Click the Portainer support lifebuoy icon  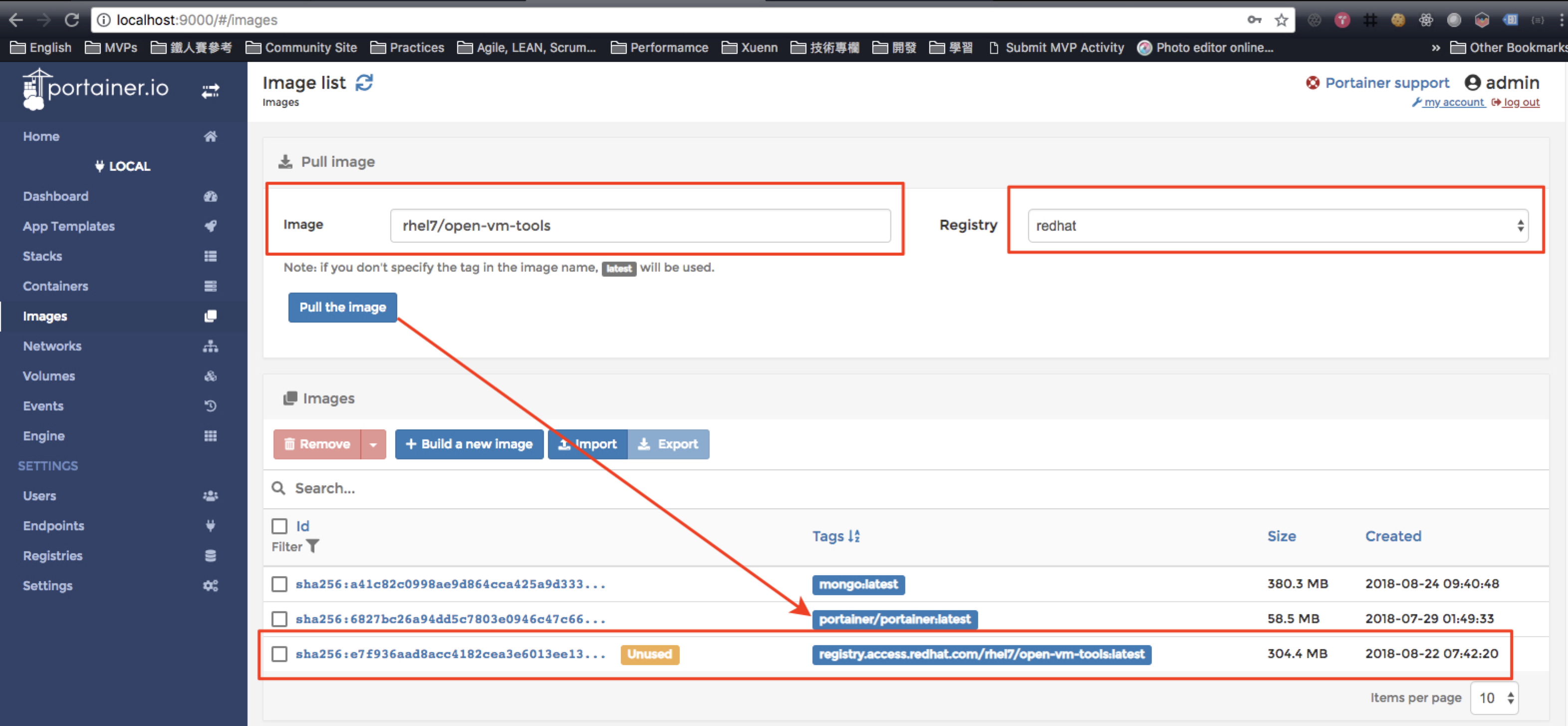click(x=1313, y=83)
